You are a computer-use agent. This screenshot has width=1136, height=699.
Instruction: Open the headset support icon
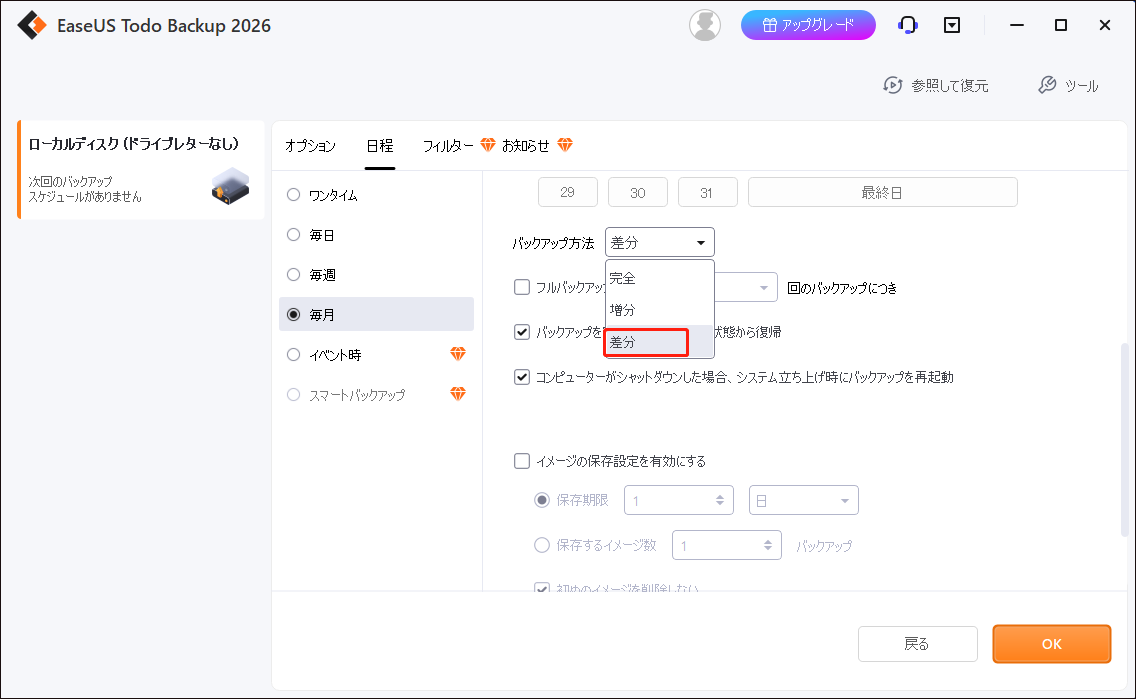click(x=907, y=25)
